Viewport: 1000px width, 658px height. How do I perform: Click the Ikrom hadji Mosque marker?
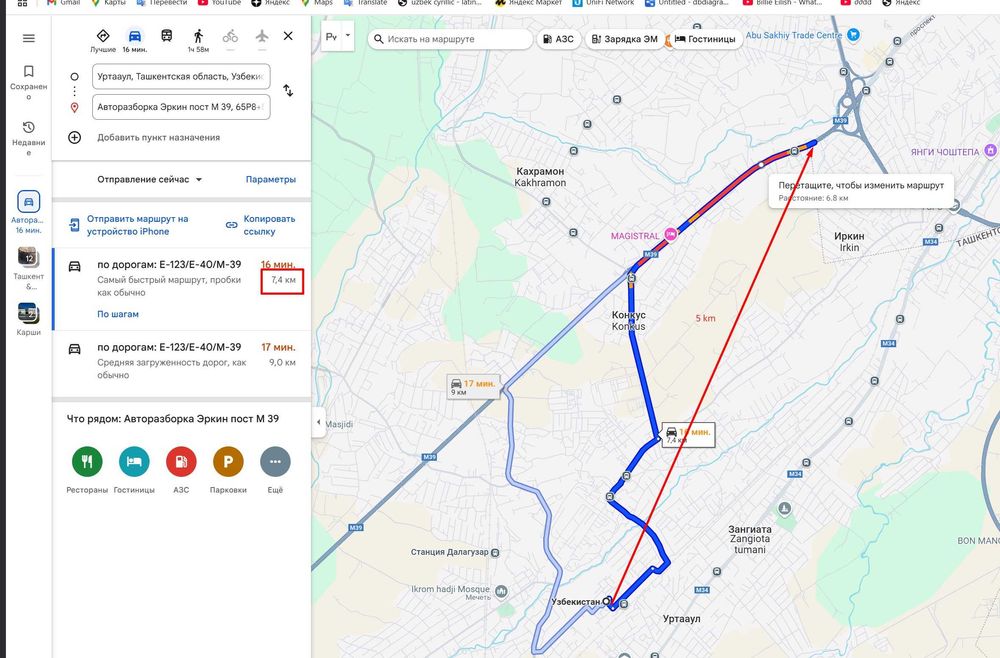[x=501, y=591]
